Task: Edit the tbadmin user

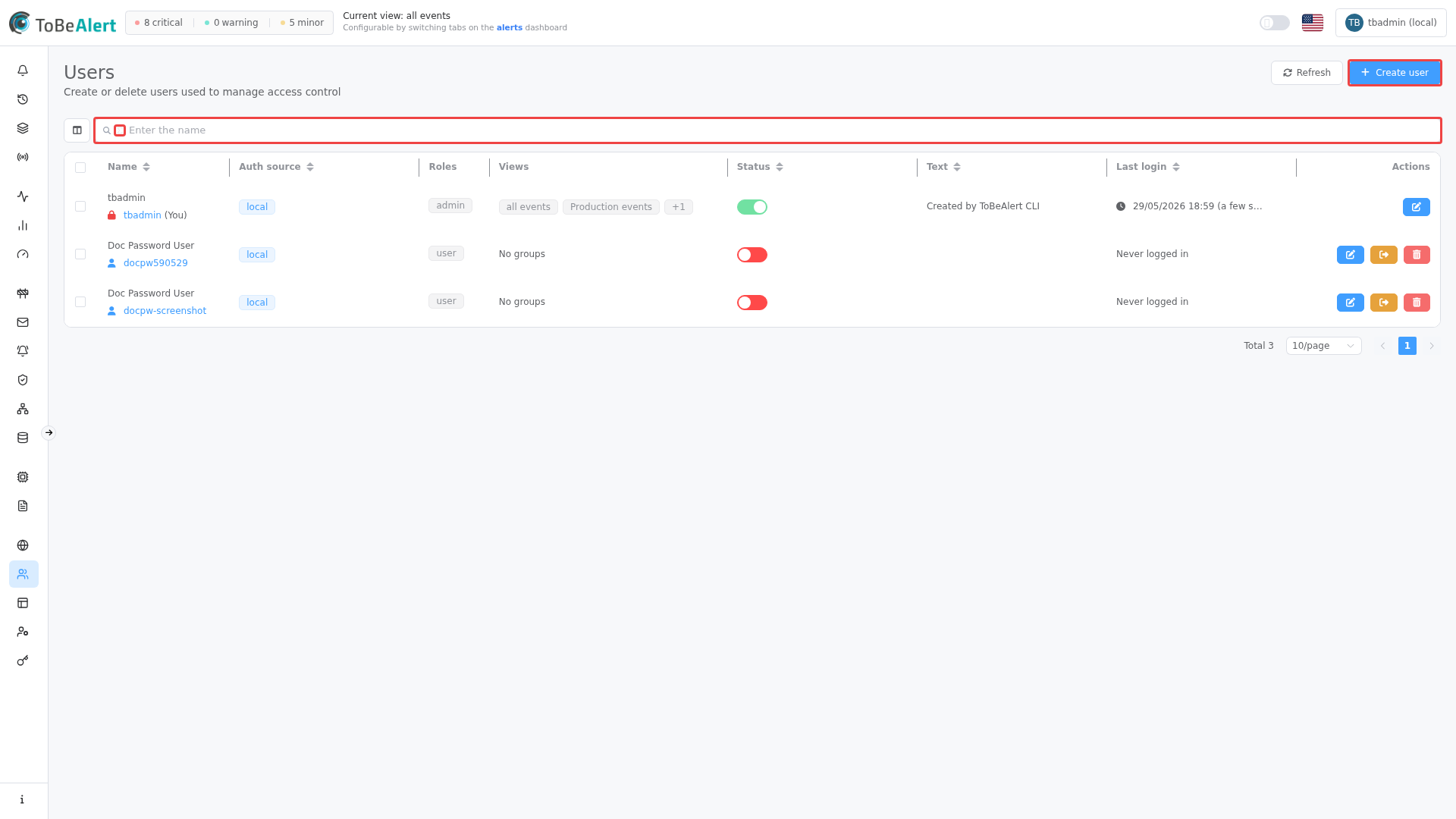Action: pyautogui.click(x=1416, y=207)
